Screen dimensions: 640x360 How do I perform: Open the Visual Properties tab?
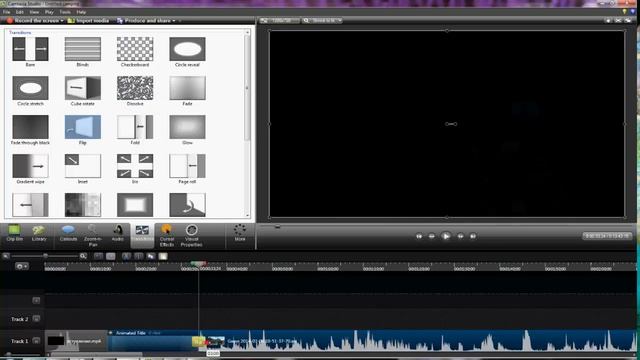(x=191, y=236)
